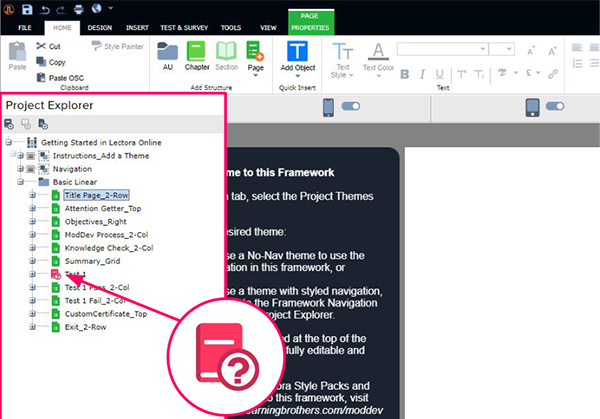Click the Copy icon

(41, 62)
